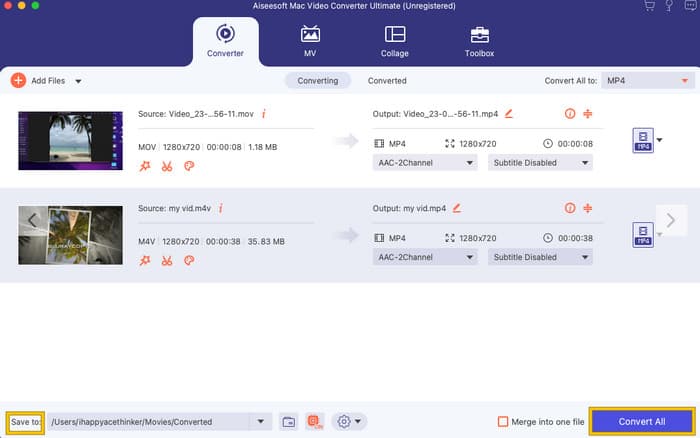The width and height of the screenshot is (700, 438).
Task: Click output duration '00:00:38'
Action: 575,238
